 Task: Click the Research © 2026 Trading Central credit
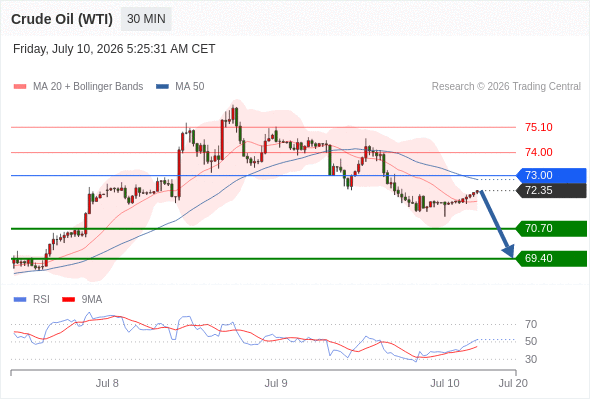coord(506,87)
